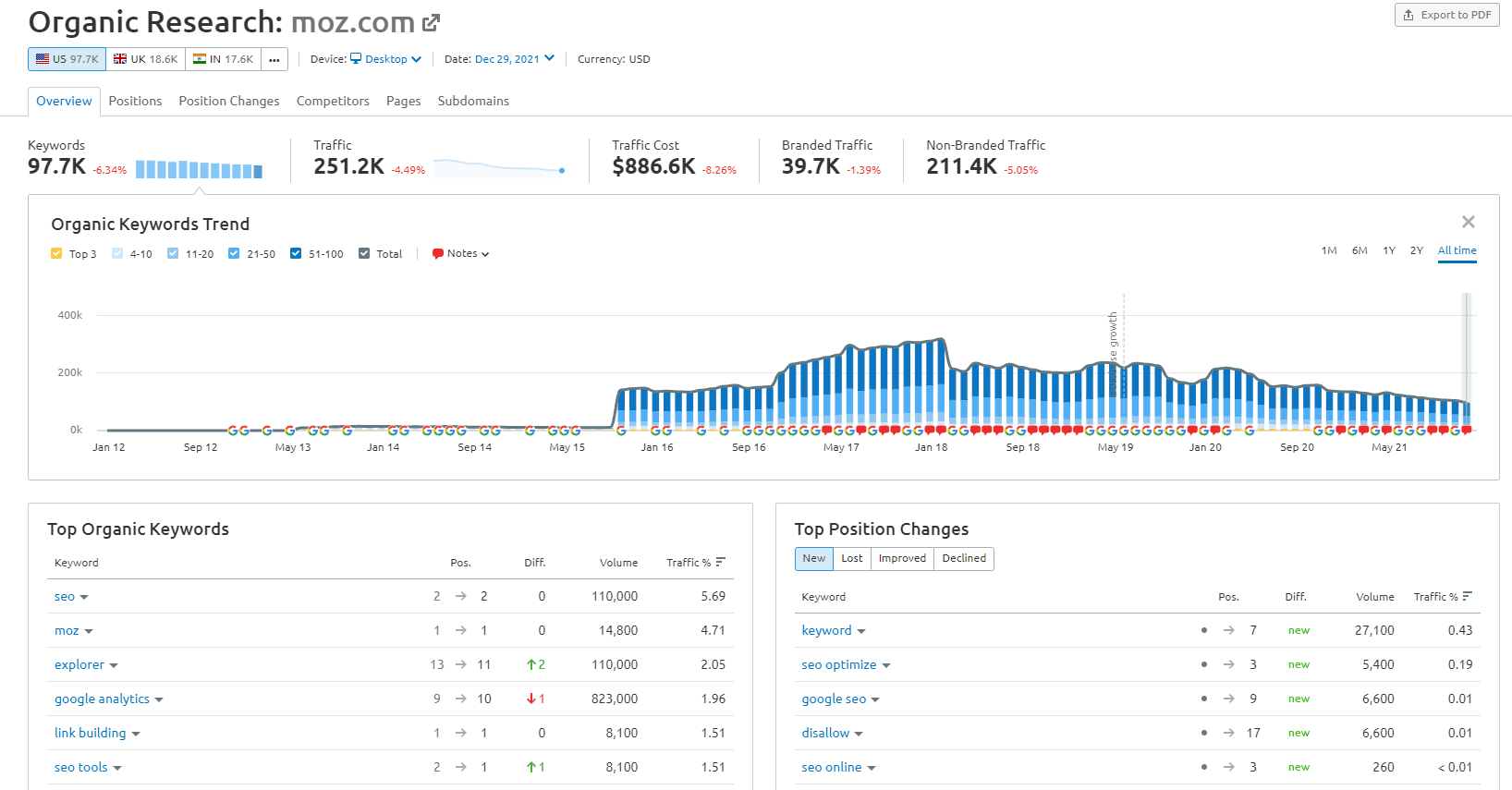Open the seo online keyword link
The image size is (1512, 790).
[832, 767]
